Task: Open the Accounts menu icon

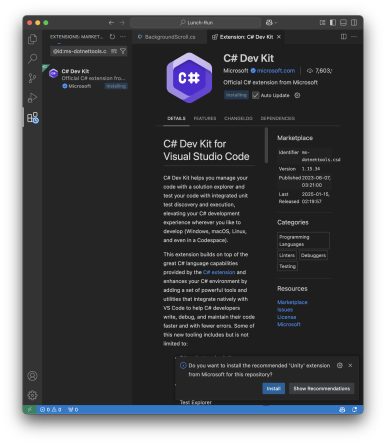Action: 32,376
